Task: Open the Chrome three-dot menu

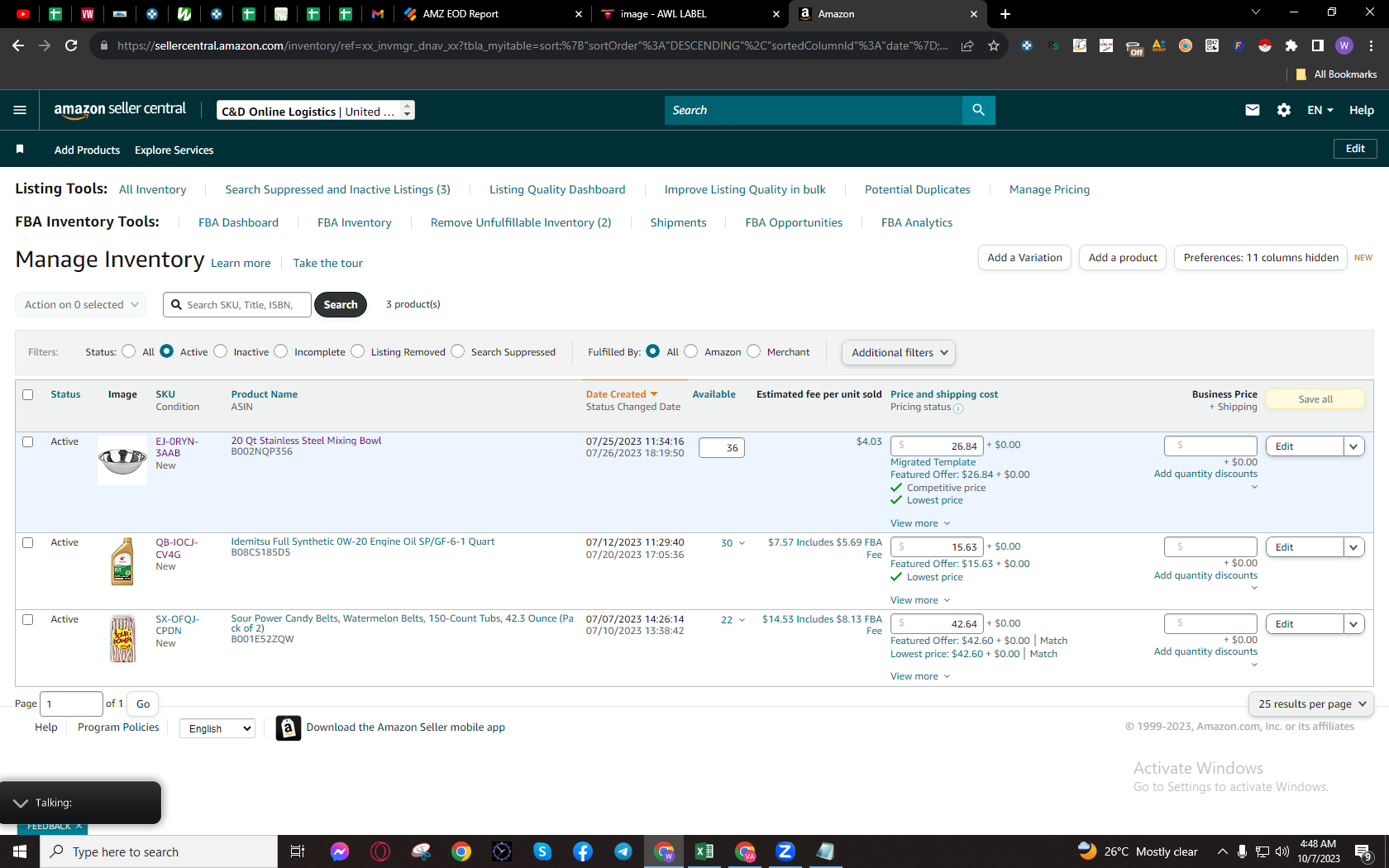Action: click(1372, 45)
